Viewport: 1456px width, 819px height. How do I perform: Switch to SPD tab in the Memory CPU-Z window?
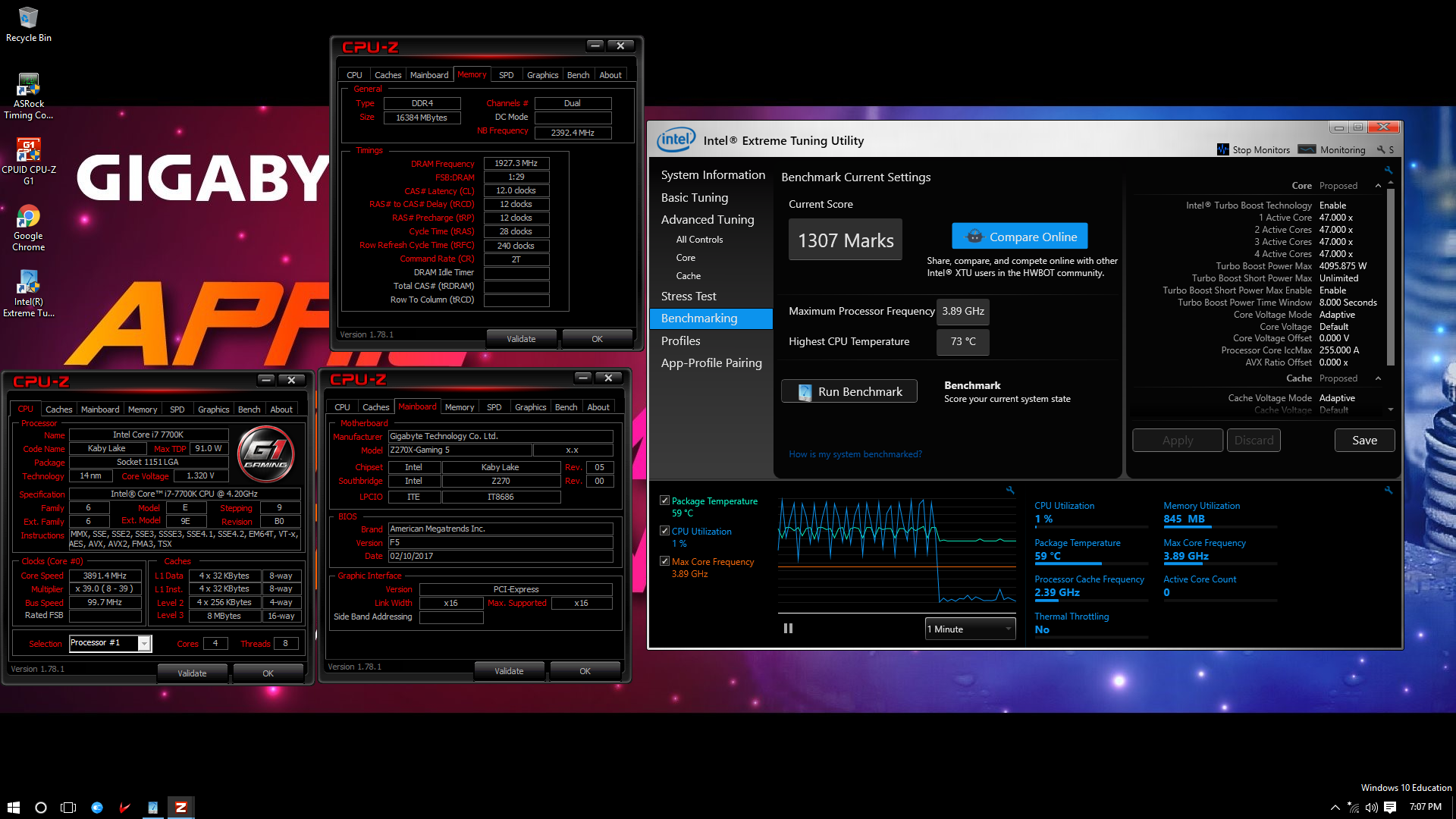click(x=506, y=75)
